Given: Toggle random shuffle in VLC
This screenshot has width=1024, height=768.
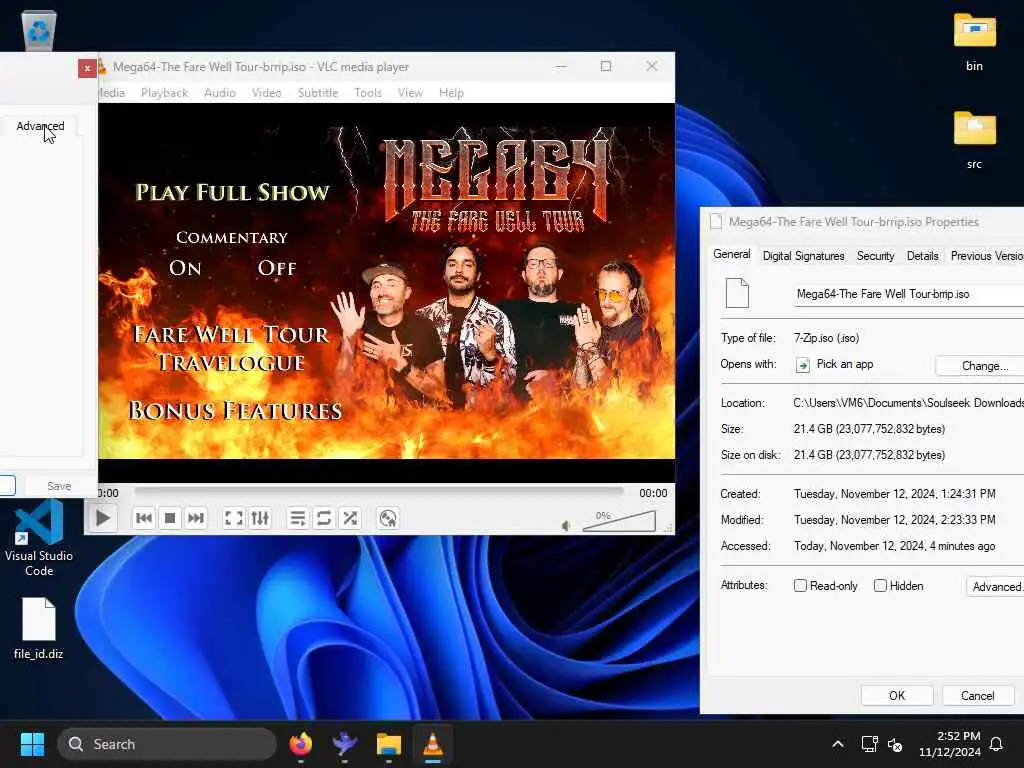Looking at the screenshot, I should 350,519.
